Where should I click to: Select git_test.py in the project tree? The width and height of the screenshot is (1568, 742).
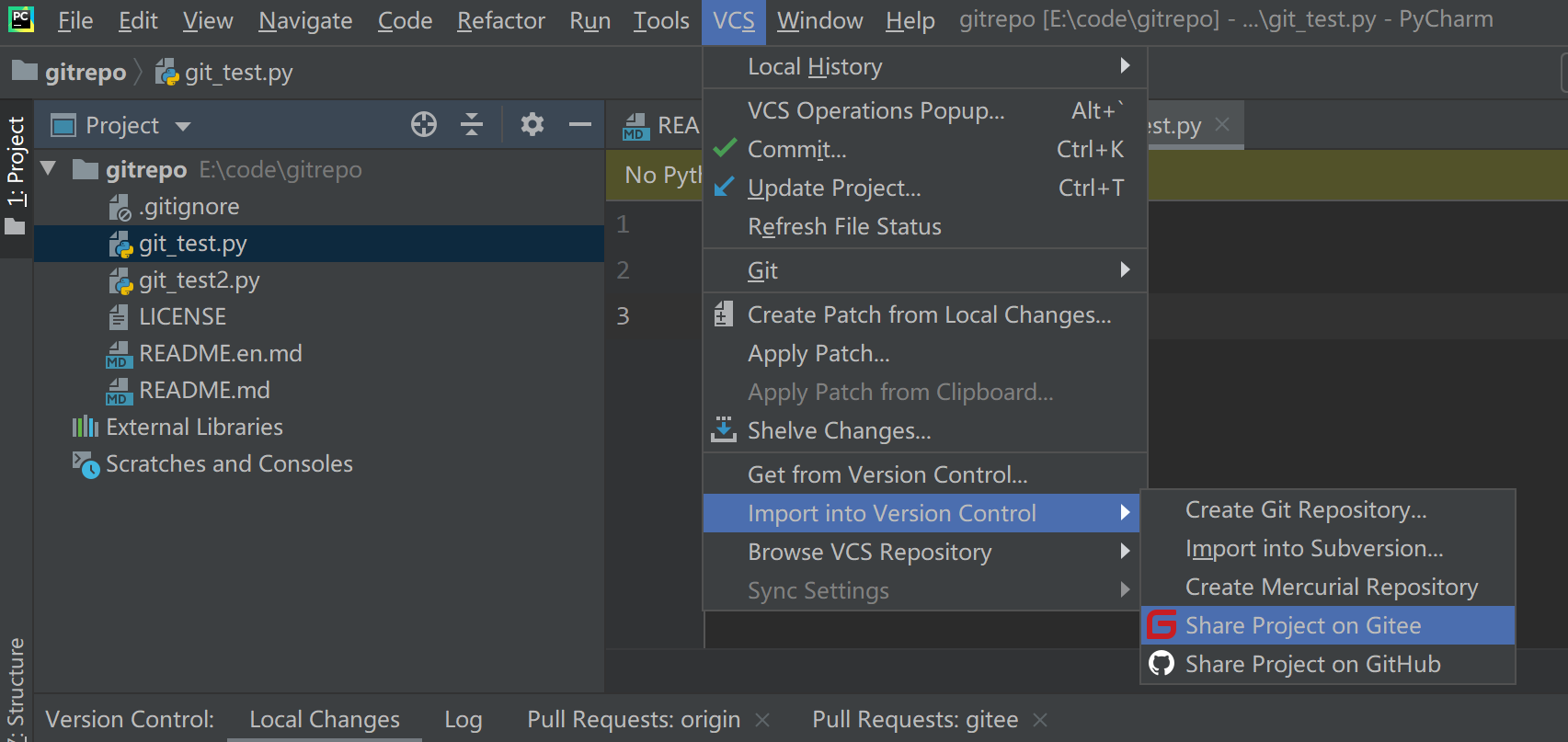click(x=319, y=244)
